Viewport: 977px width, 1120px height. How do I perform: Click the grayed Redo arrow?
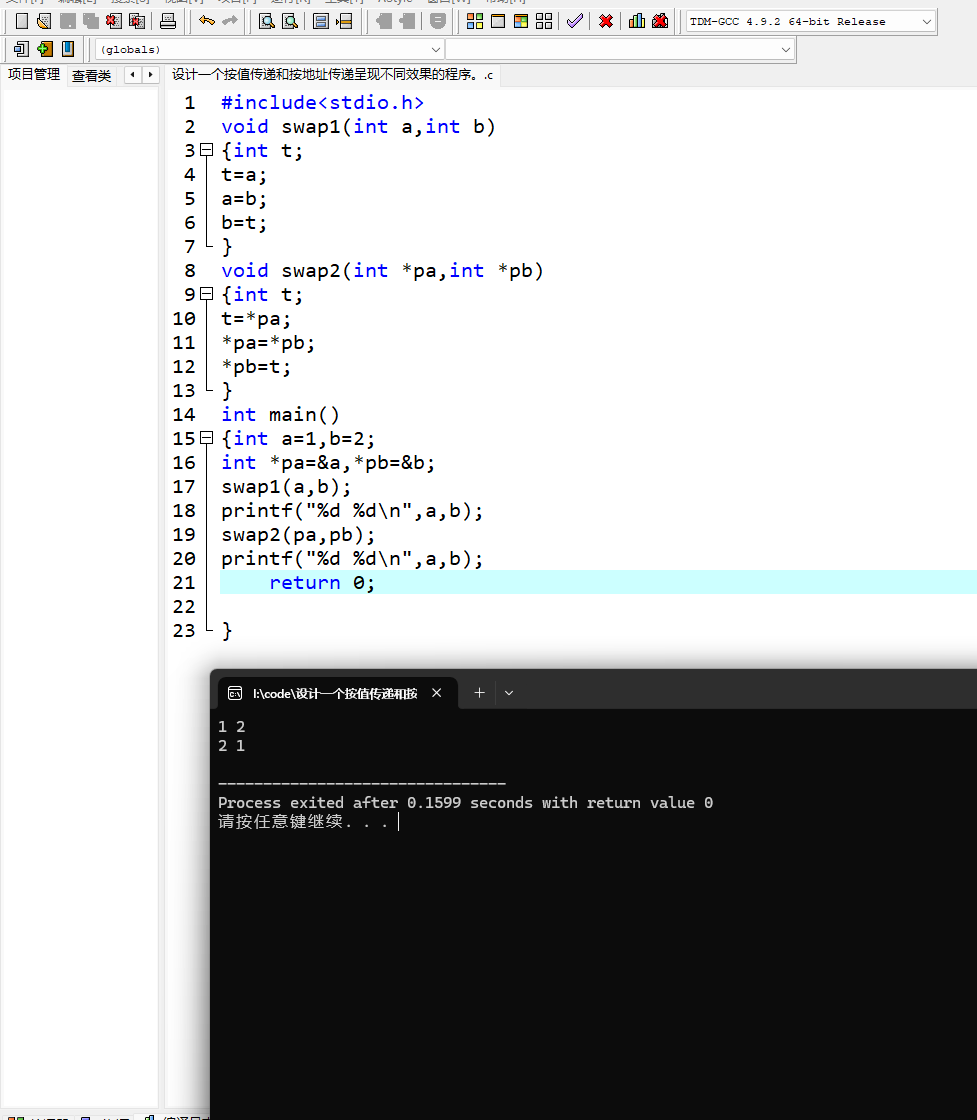(x=230, y=21)
